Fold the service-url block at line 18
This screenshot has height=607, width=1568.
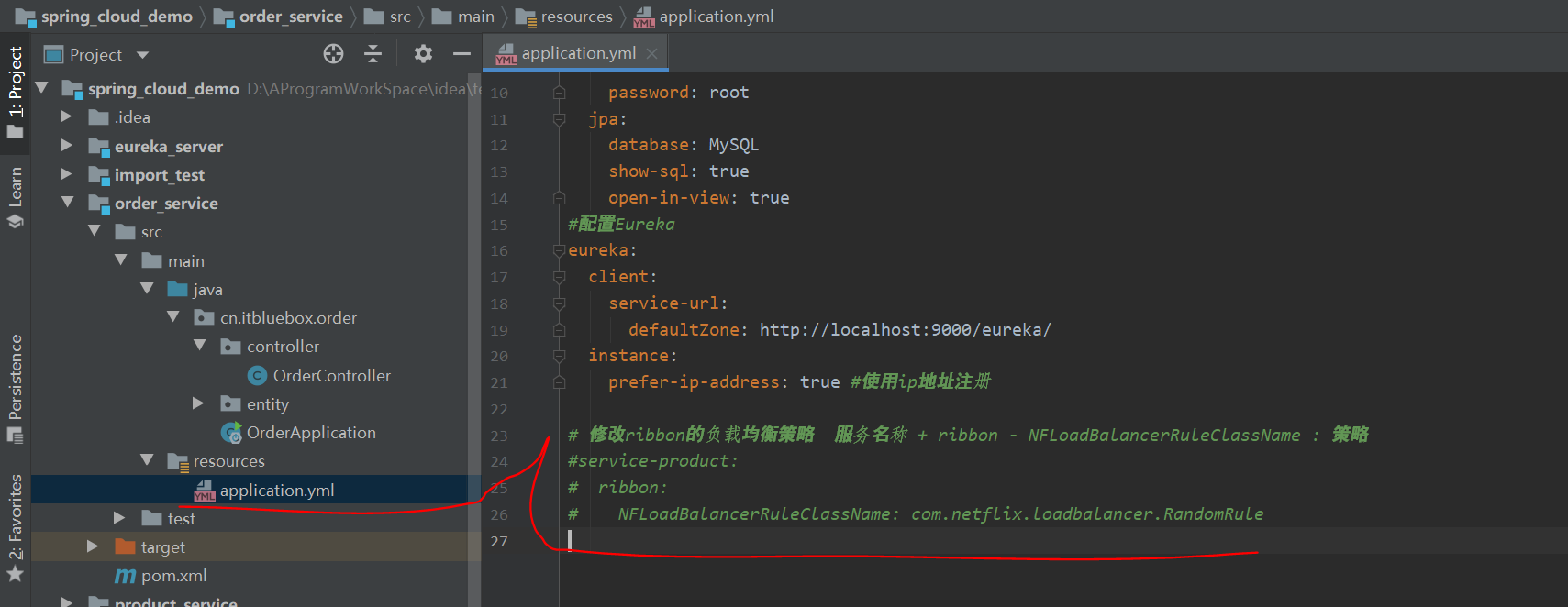pyautogui.click(x=559, y=303)
